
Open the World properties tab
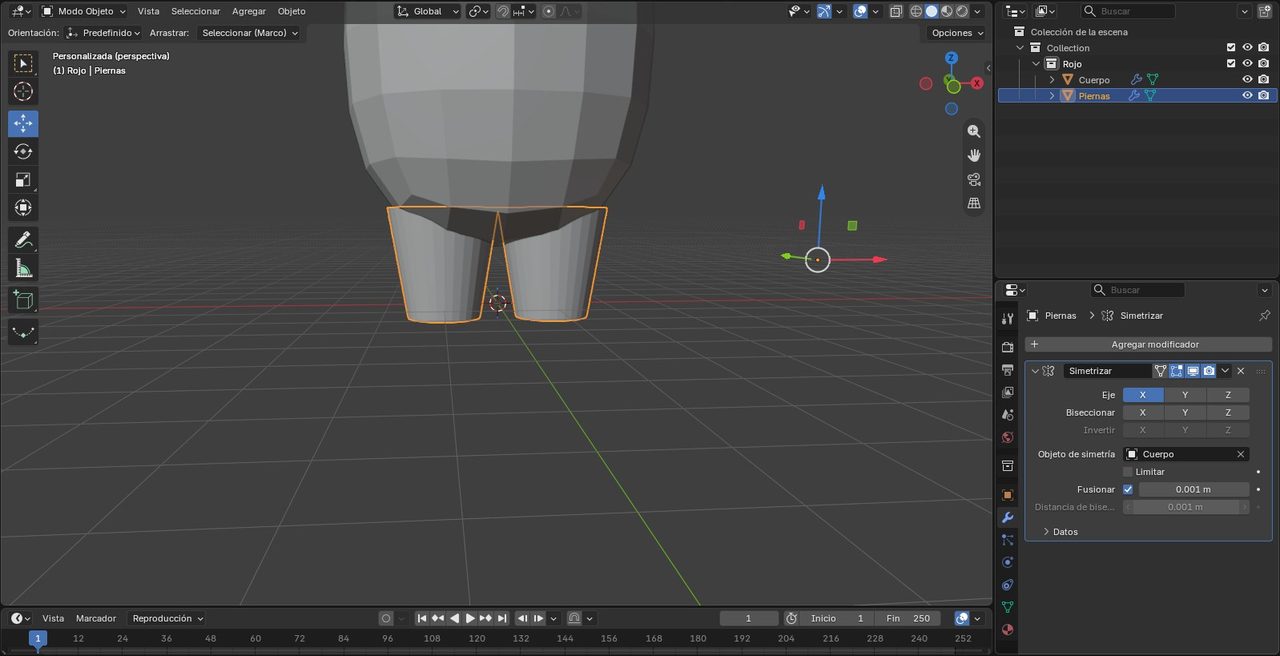click(x=1007, y=438)
